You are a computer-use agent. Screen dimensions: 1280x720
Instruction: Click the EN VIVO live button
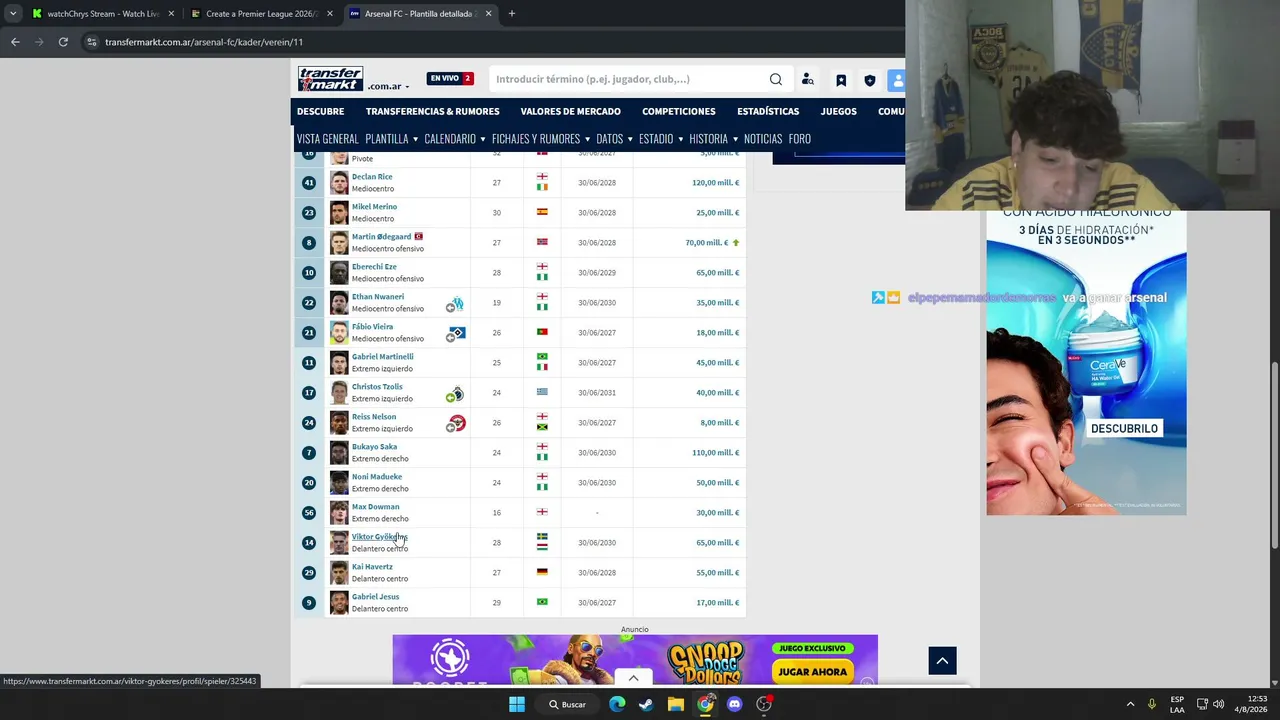pos(450,79)
